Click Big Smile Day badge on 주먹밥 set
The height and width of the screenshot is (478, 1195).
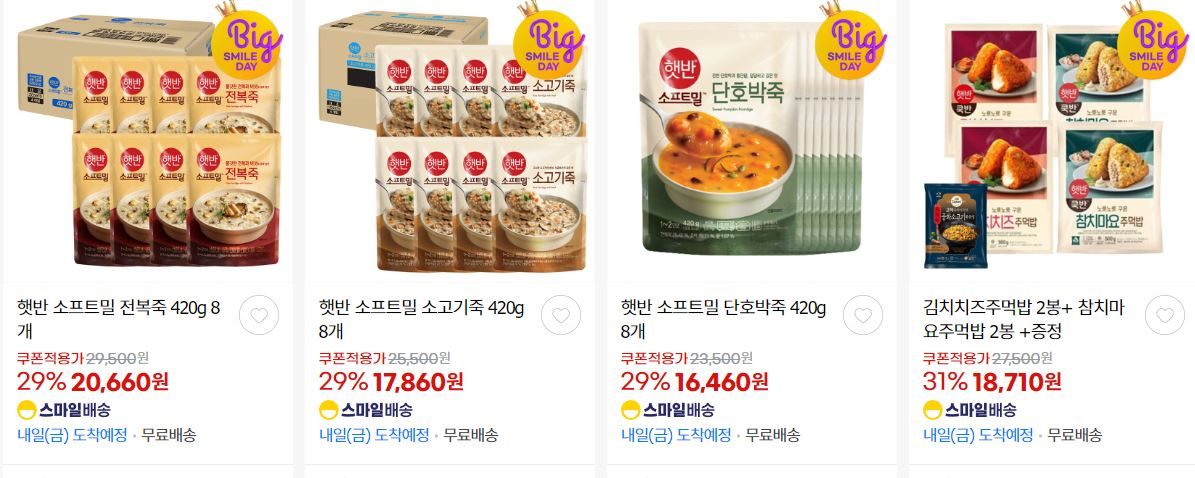click(1153, 42)
